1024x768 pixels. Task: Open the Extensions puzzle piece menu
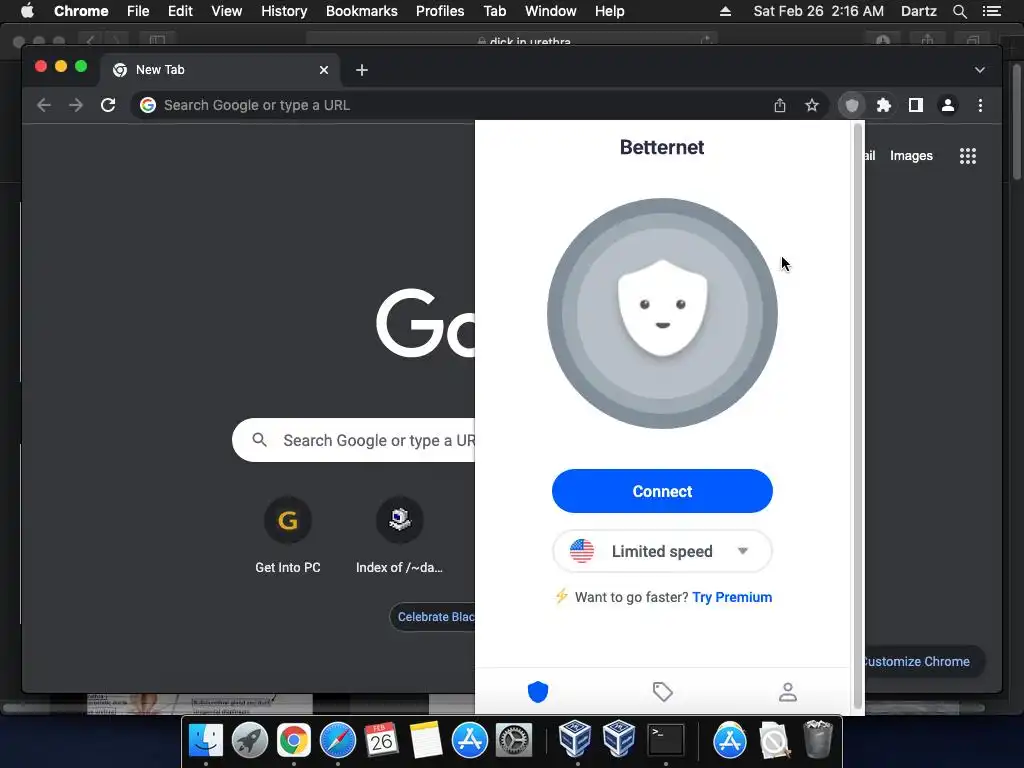884,105
